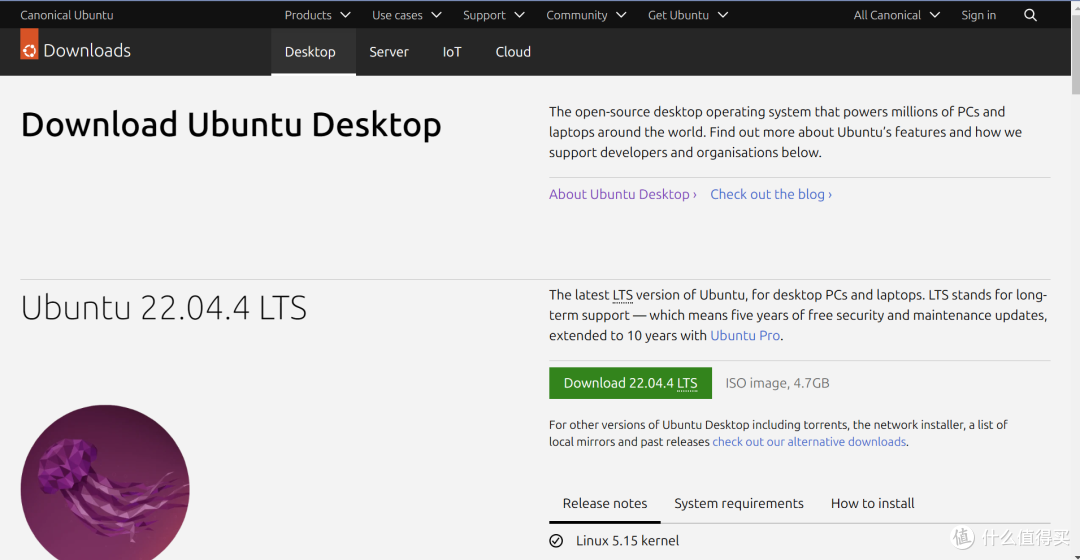Open the System requirements tab
The height and width of the screenshot is (560, 1080).
[x=738, y=504]
